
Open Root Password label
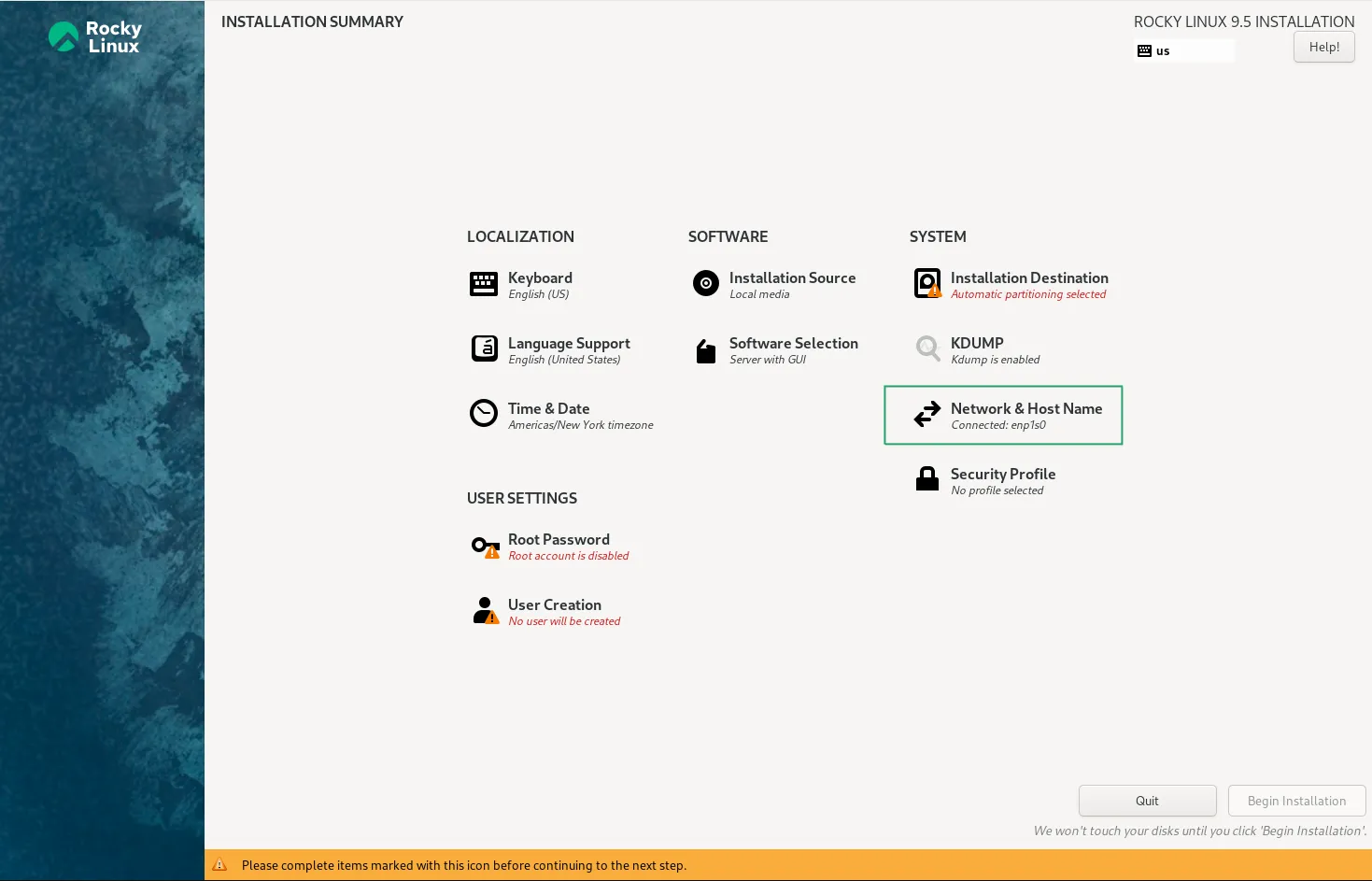click(x=559, y=539)
